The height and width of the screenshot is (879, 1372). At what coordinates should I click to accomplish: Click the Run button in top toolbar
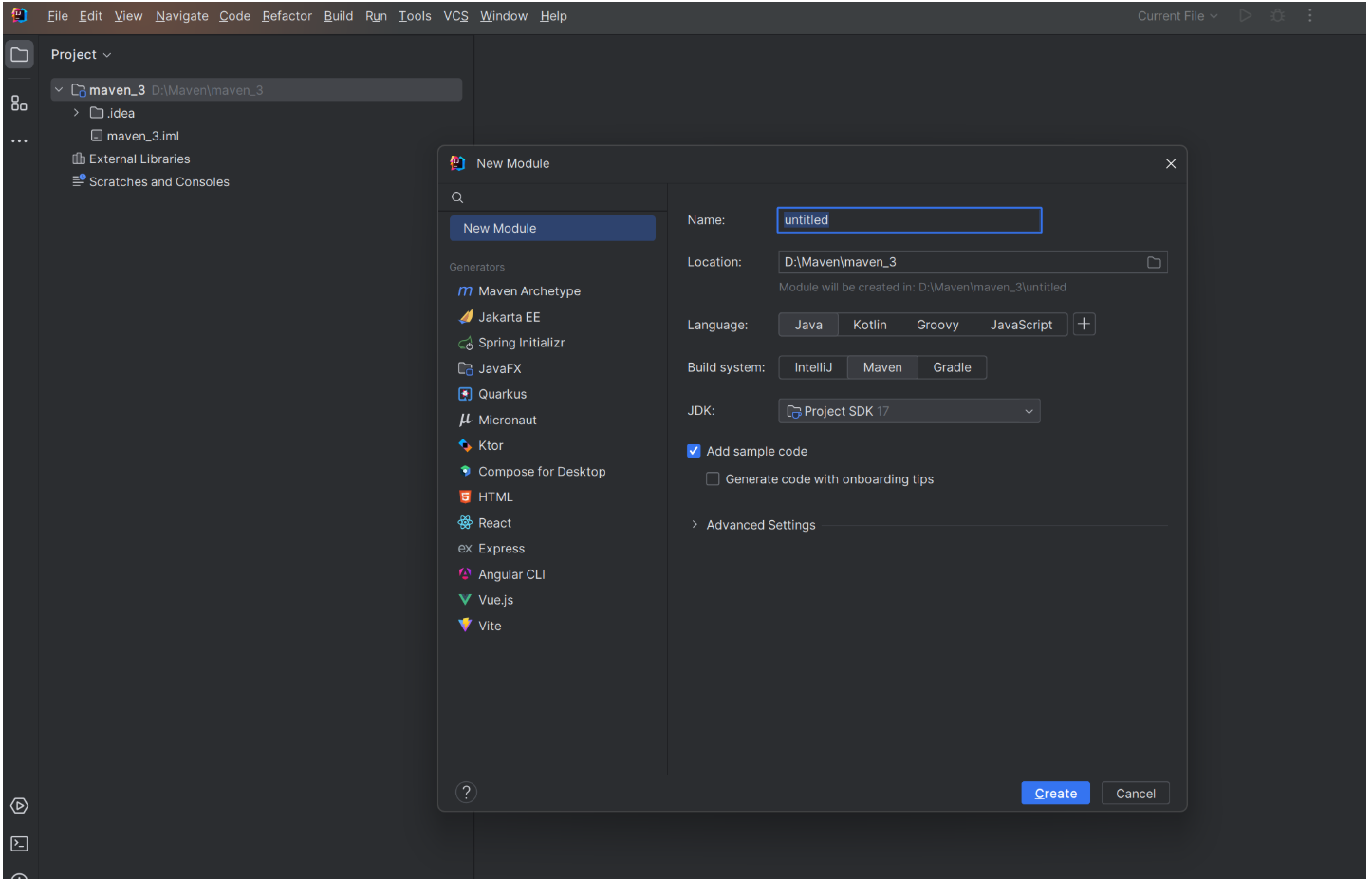(x=1246, y=16)
